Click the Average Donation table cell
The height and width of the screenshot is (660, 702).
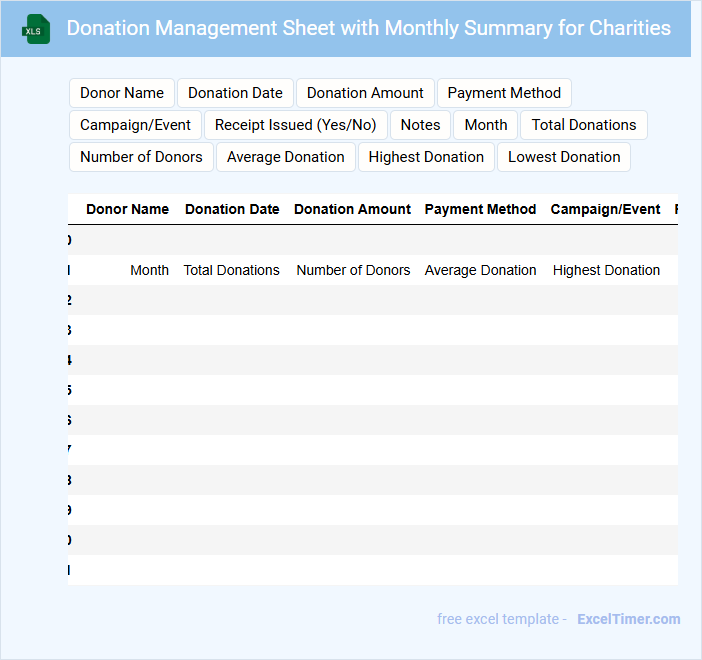(x=480, y=270)
